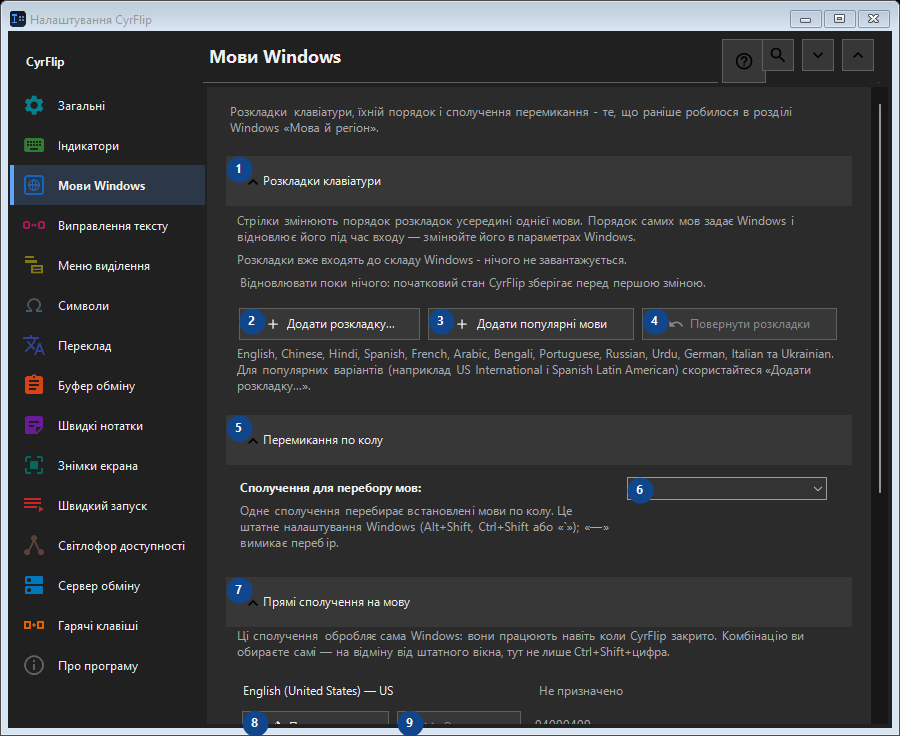
Task: Click the Не призначено status text
Action: pos(581,691)
